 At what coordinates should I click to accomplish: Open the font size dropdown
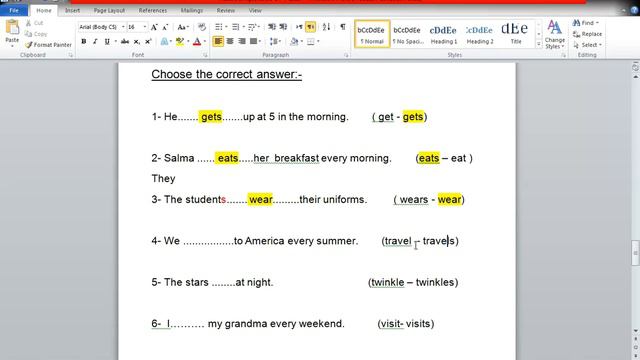pos(144,27)
